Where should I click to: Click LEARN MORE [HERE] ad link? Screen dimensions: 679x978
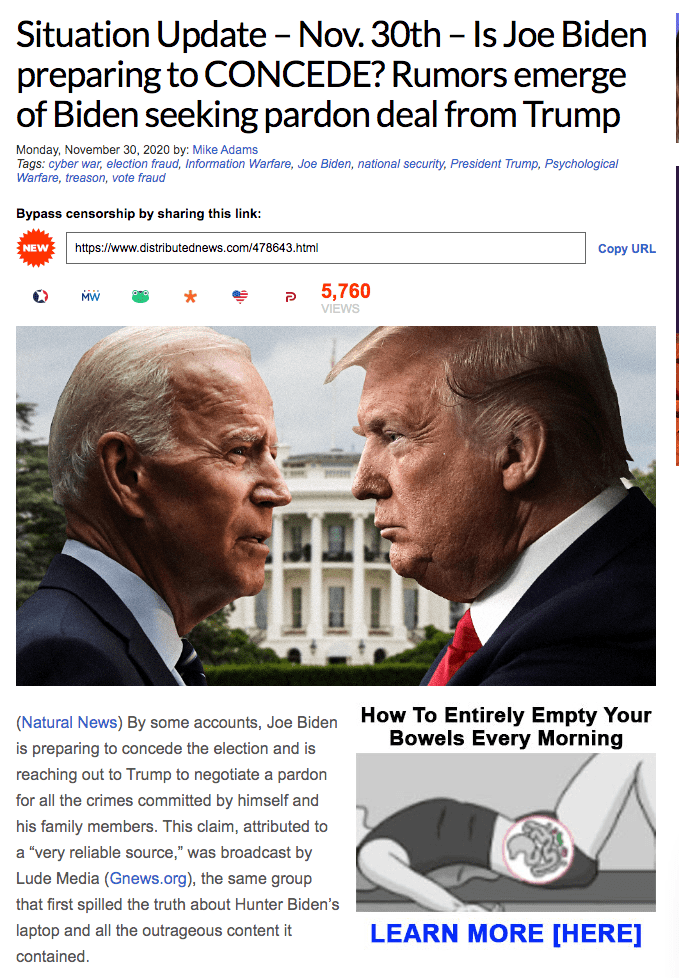[506, 933]
